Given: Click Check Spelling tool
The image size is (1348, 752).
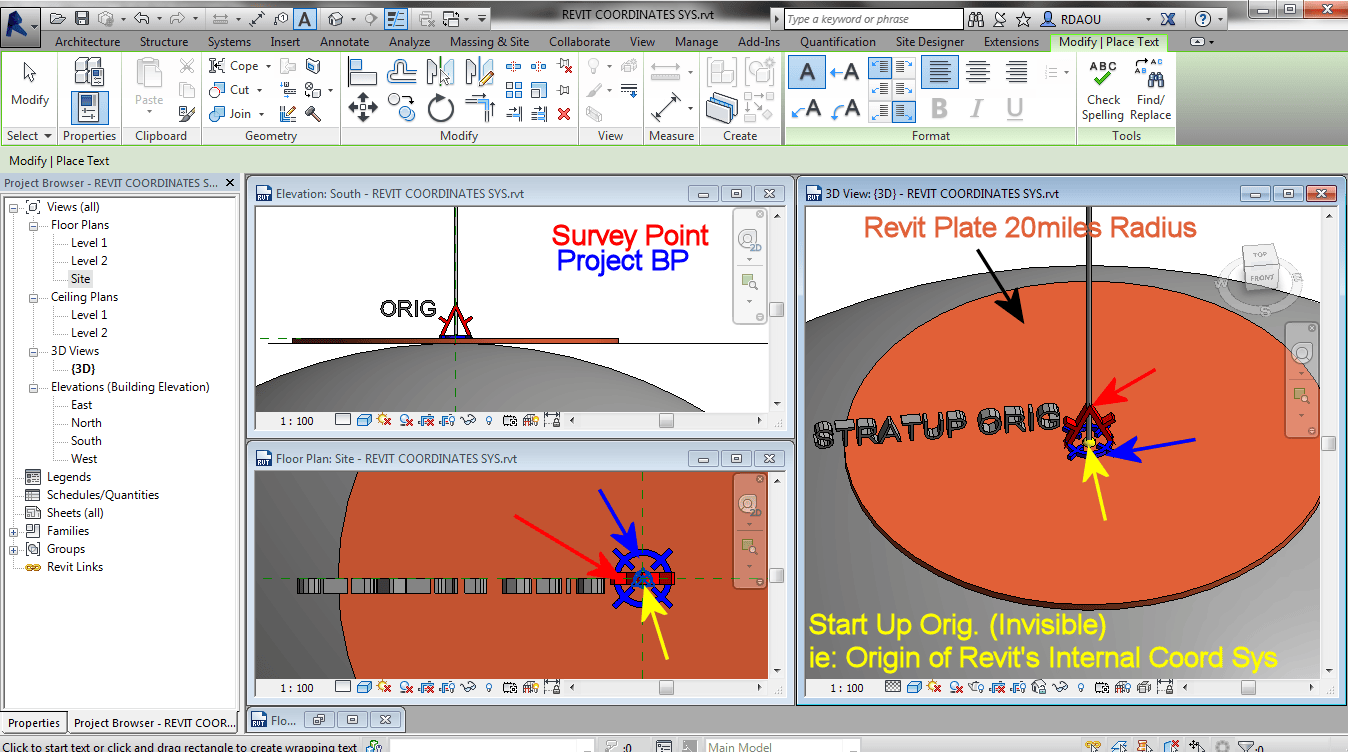Looking at the screenshot, I should 1103,90.
